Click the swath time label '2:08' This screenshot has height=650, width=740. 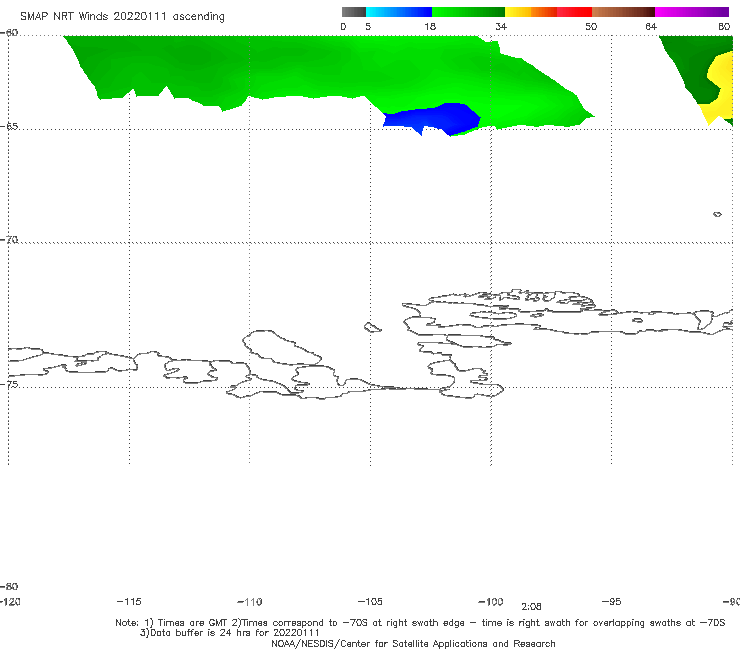(531, 607)
